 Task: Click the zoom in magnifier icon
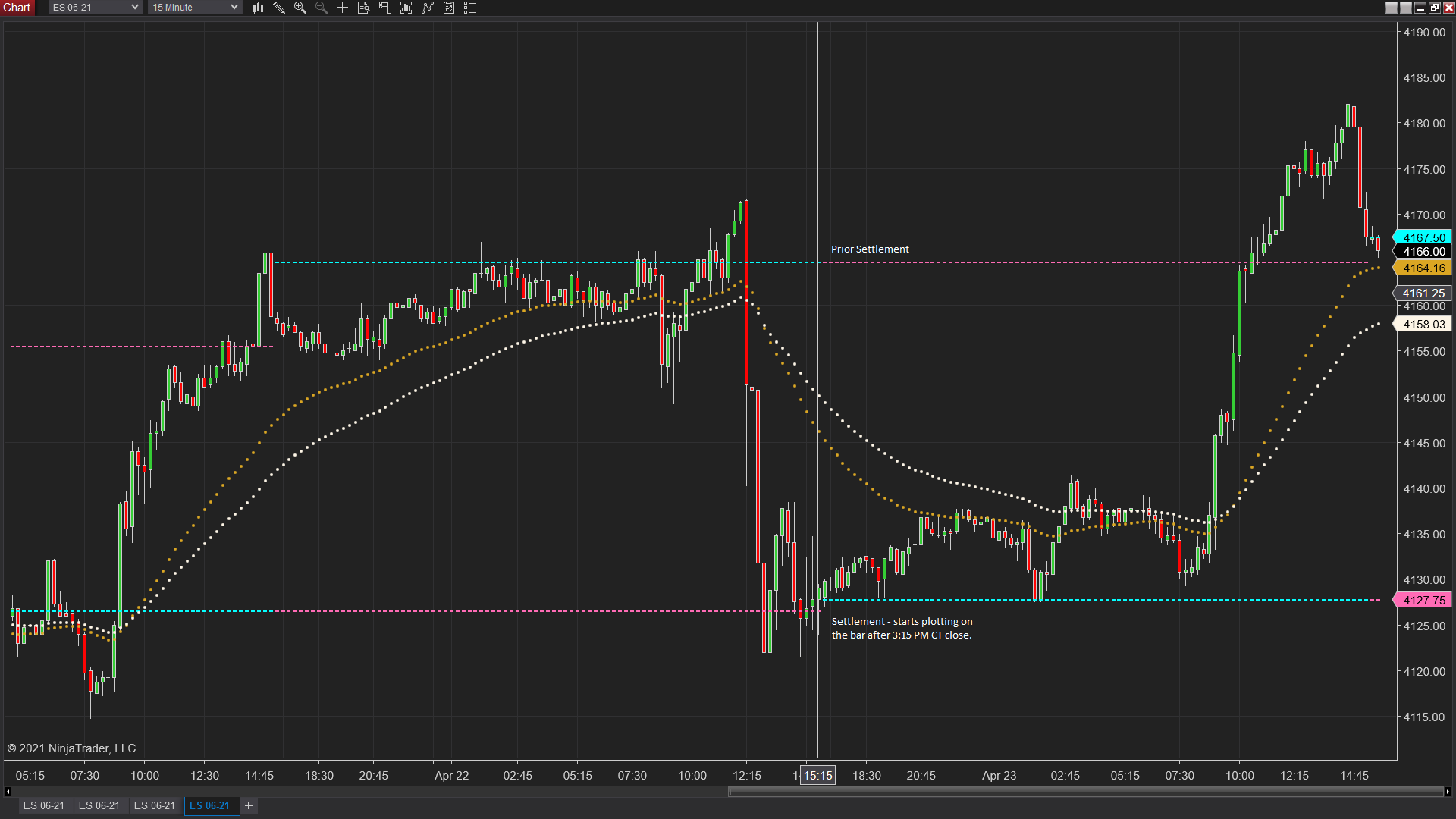click(x=300, y=8)
